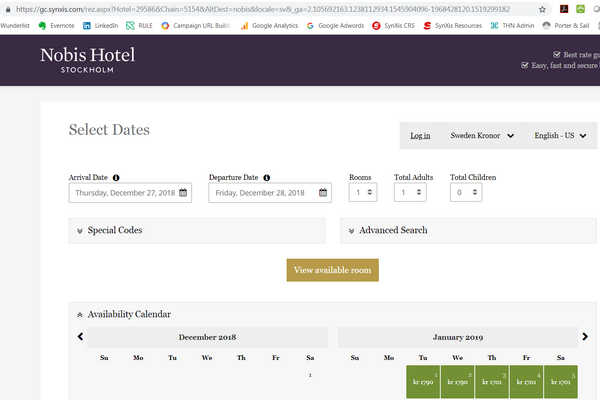Open the THN Admin bookmark
The width and height of the screenshot is (600, 400).
(x=512, y=26)
